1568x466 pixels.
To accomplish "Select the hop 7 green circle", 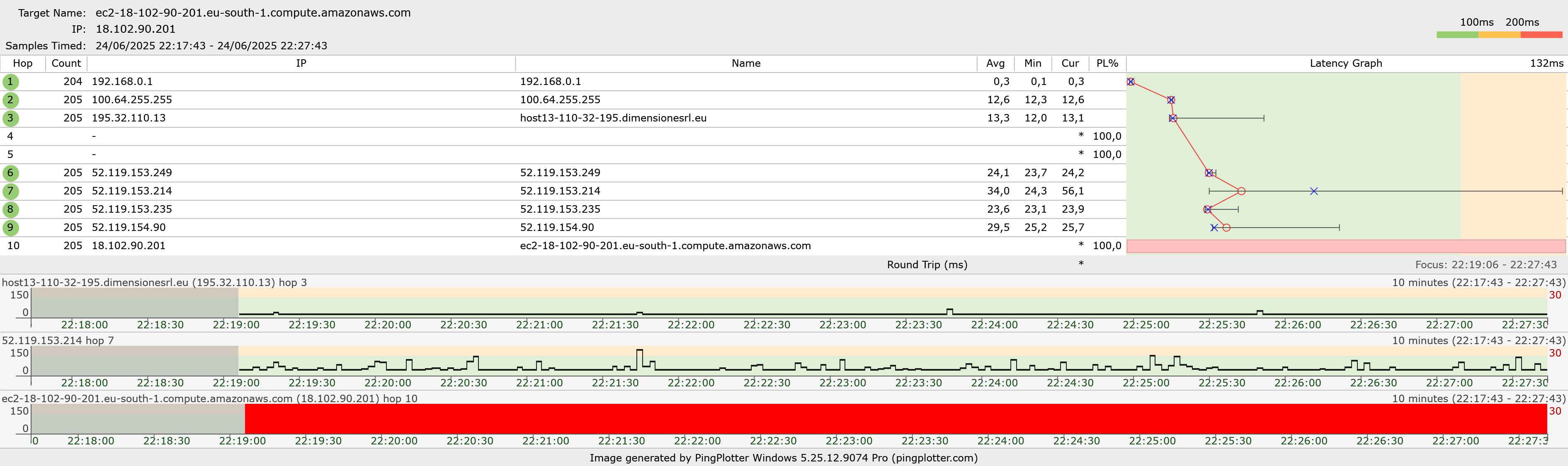I will click(x=10, y=191).
